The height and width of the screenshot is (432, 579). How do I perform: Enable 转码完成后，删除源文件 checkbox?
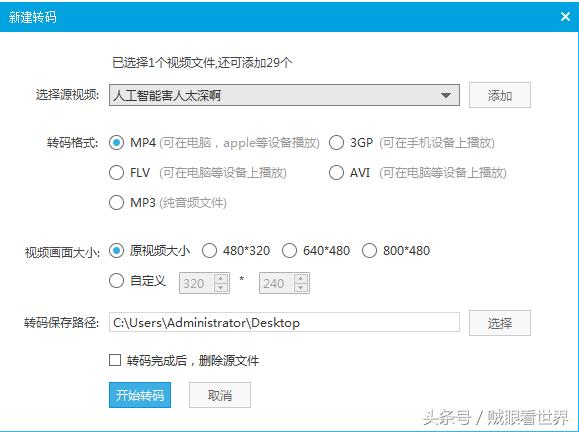tap(115, 360)
